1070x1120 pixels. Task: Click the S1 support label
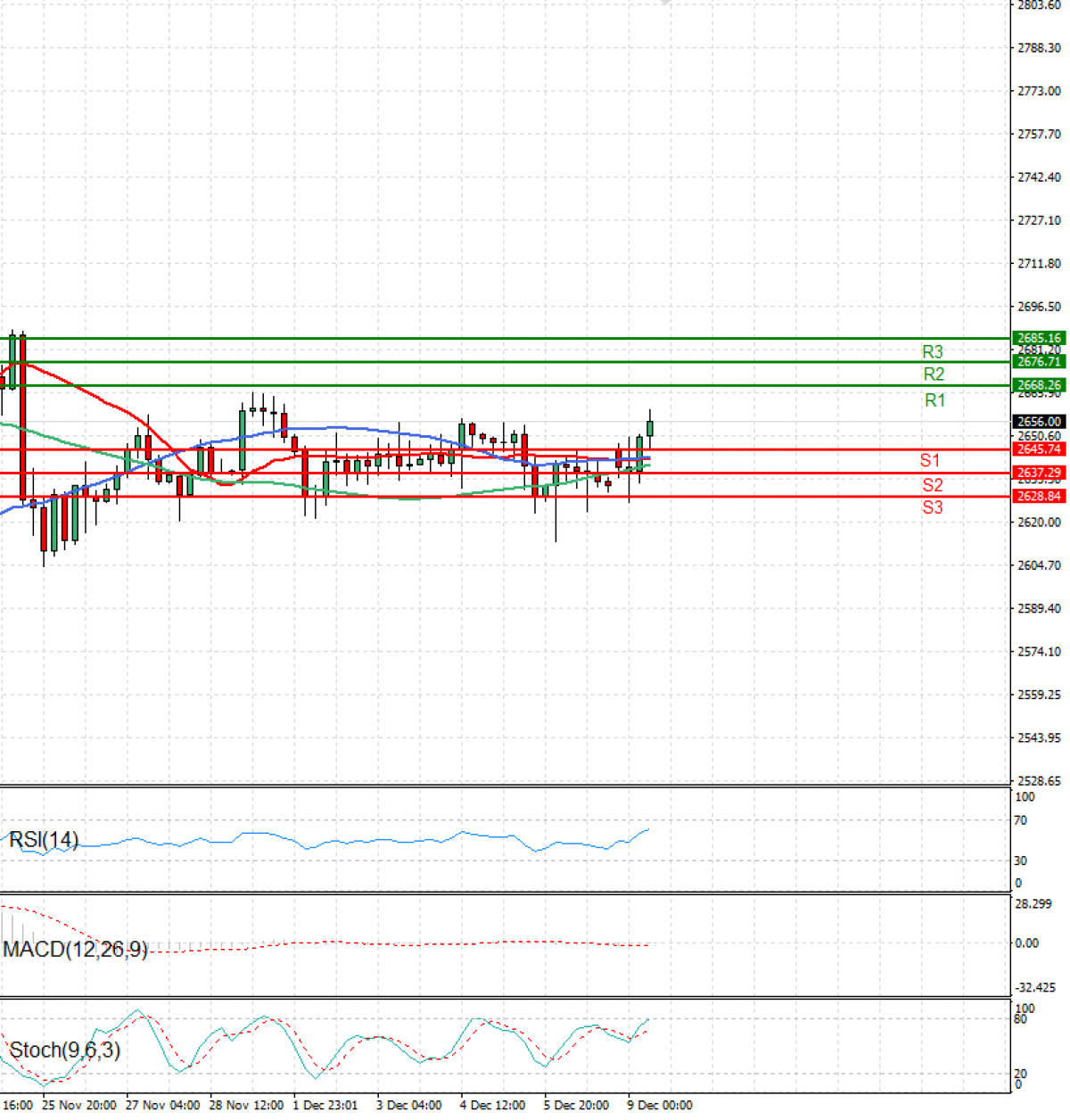point(930,460)
